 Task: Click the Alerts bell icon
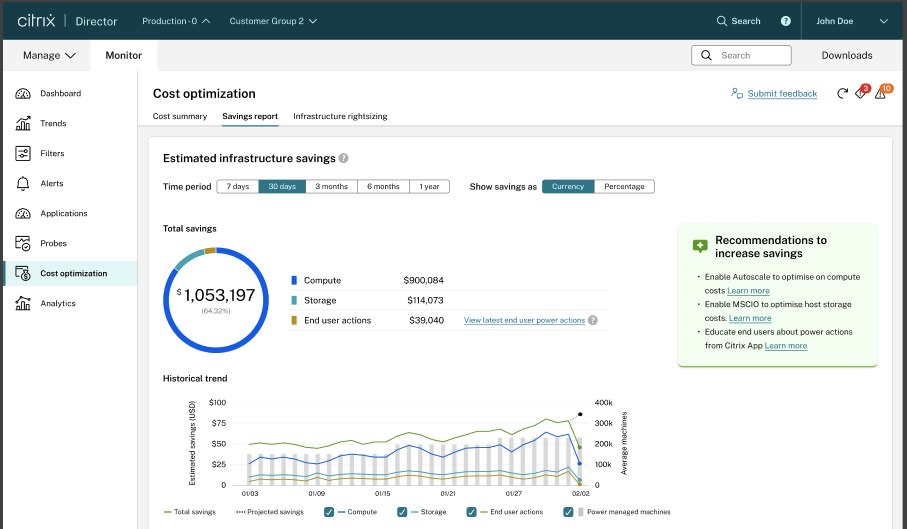(24, 184)
